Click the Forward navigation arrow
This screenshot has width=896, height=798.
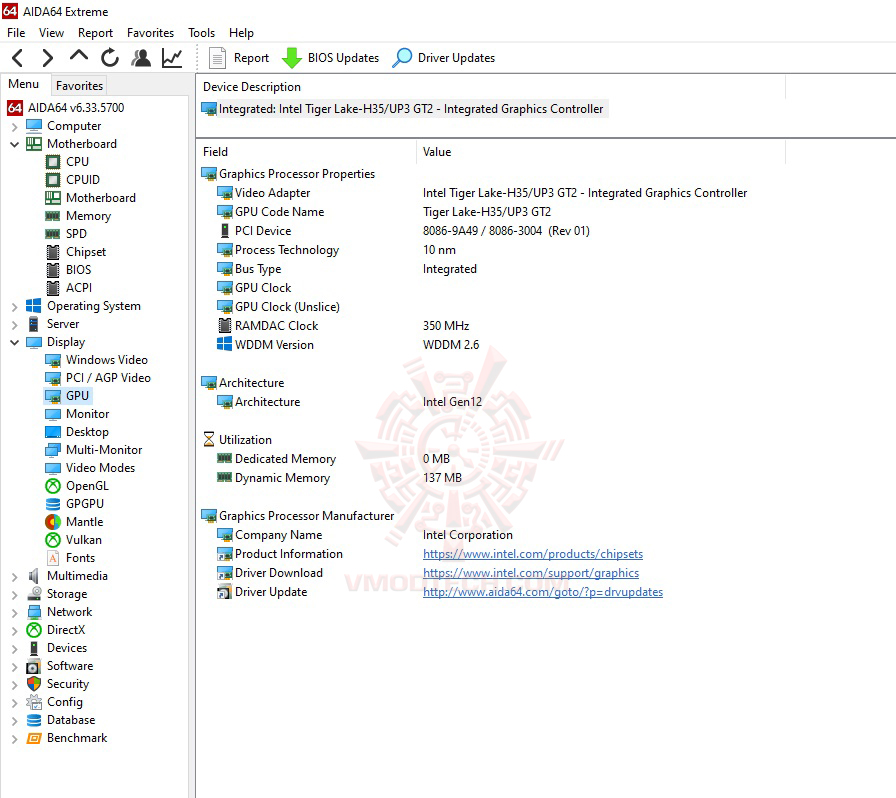coord(47,58)
